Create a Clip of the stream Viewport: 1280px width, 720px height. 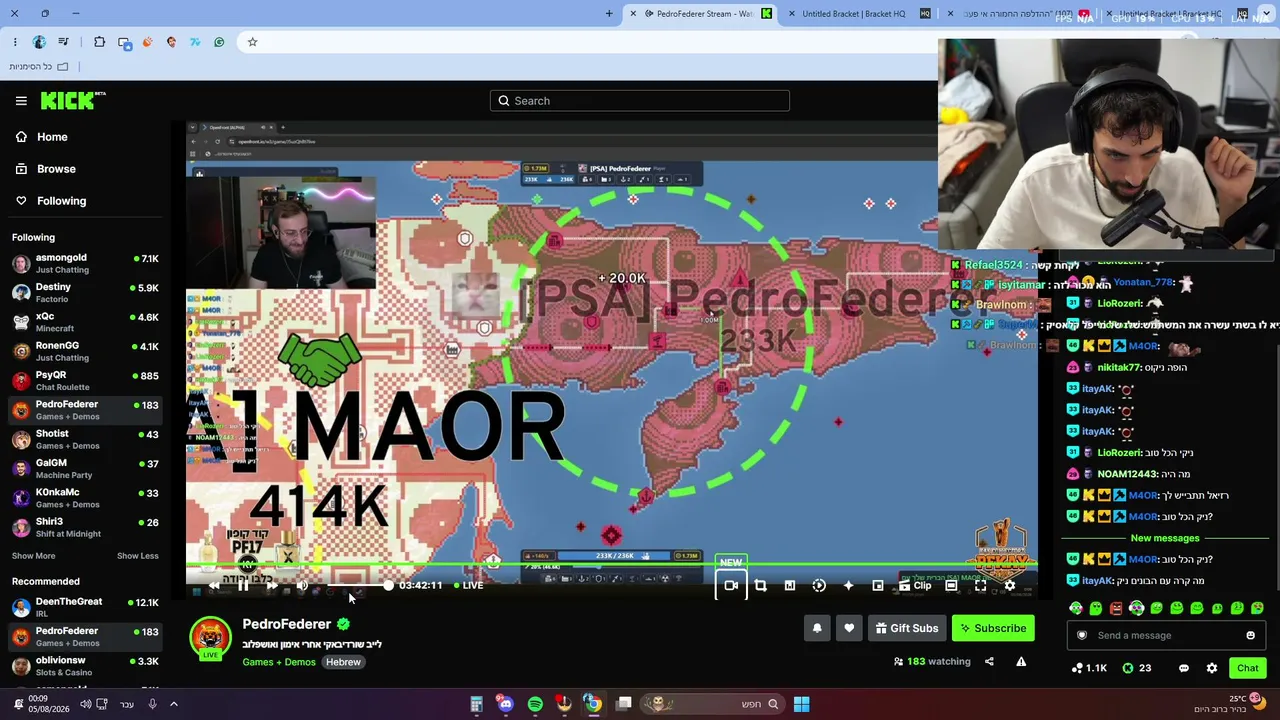coord(914,586)
